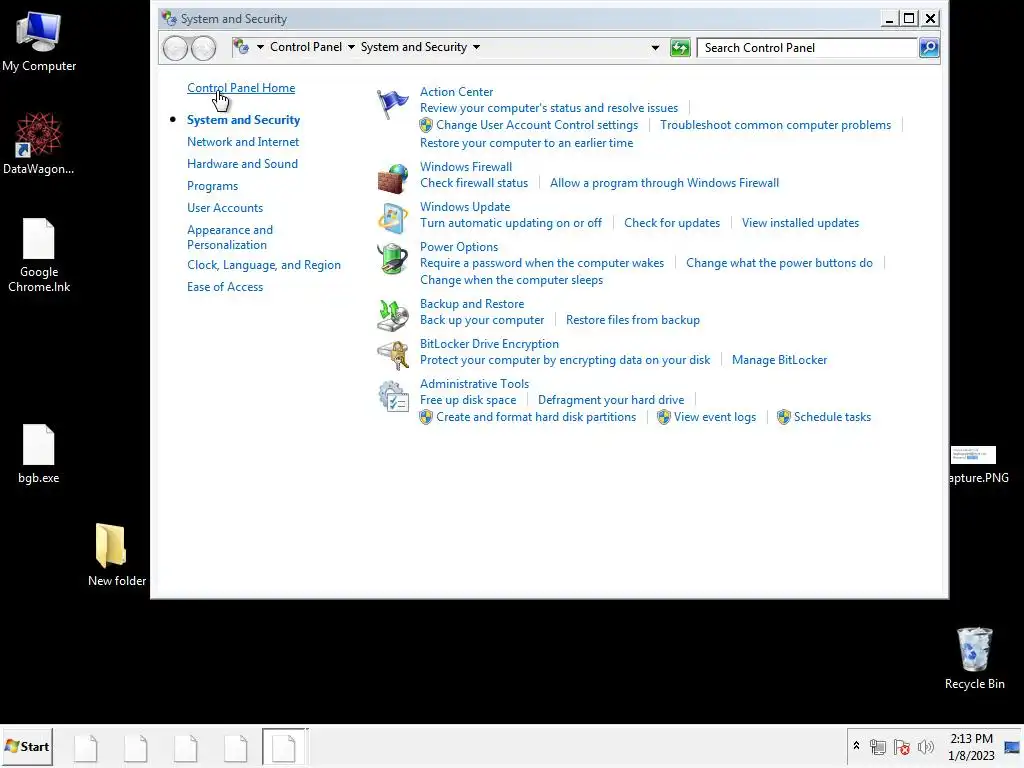Open Clock, Language, and Region category
The height and width of the screenshot is (768, 1024).
pos(264,265)
